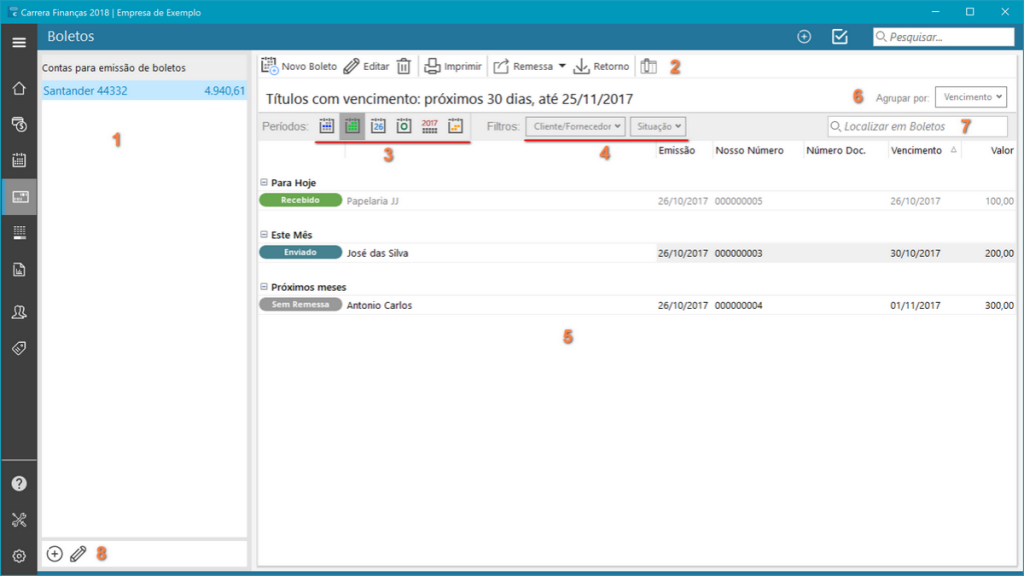
Task: Open the settings gear in sidebar
Action: (x=19, y=556)
